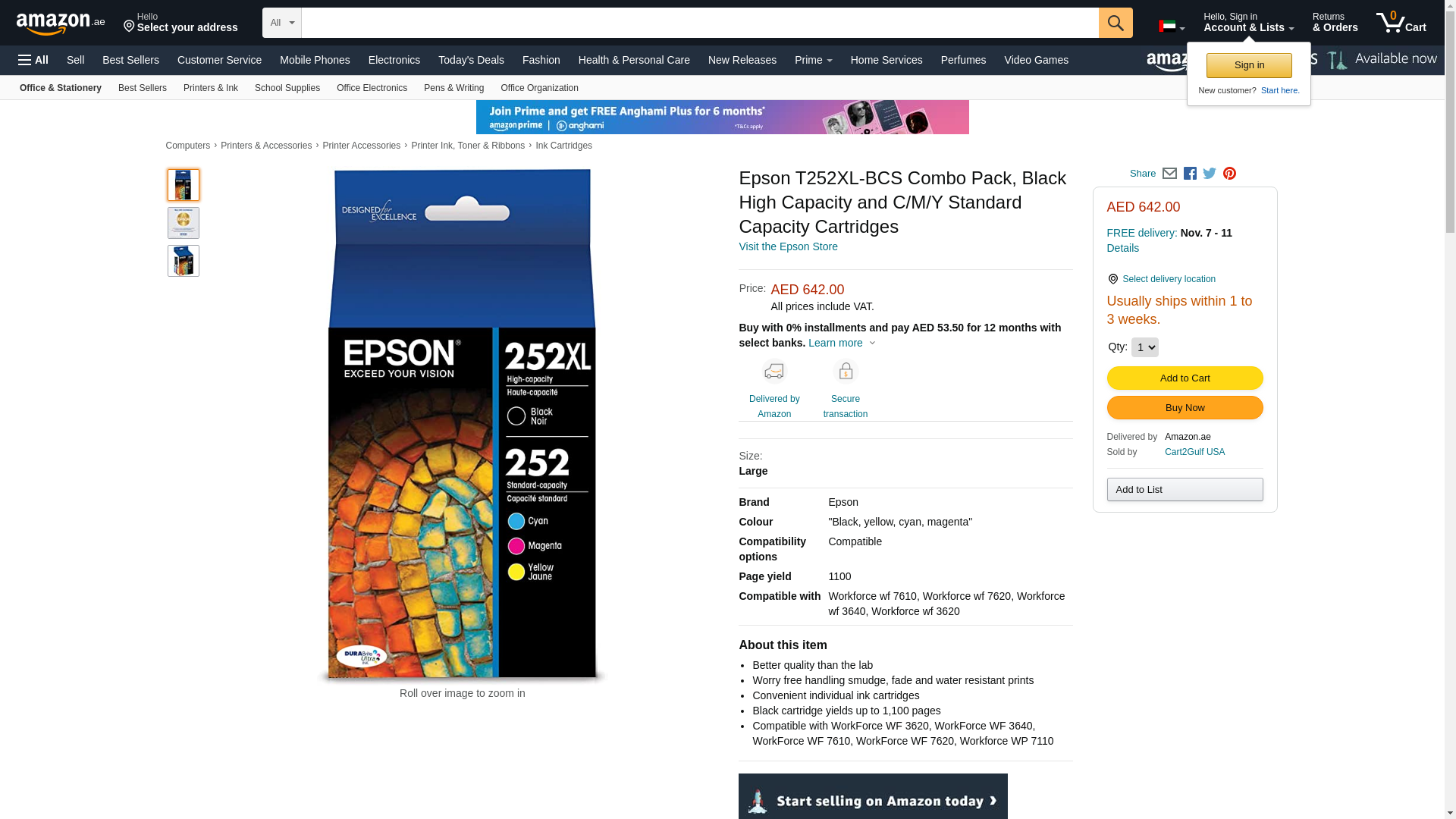Viewport: 1456px width, 819px height.
Task: Open the shopping cart icon
Action: pyautogui.click(x=1401, y=23)
